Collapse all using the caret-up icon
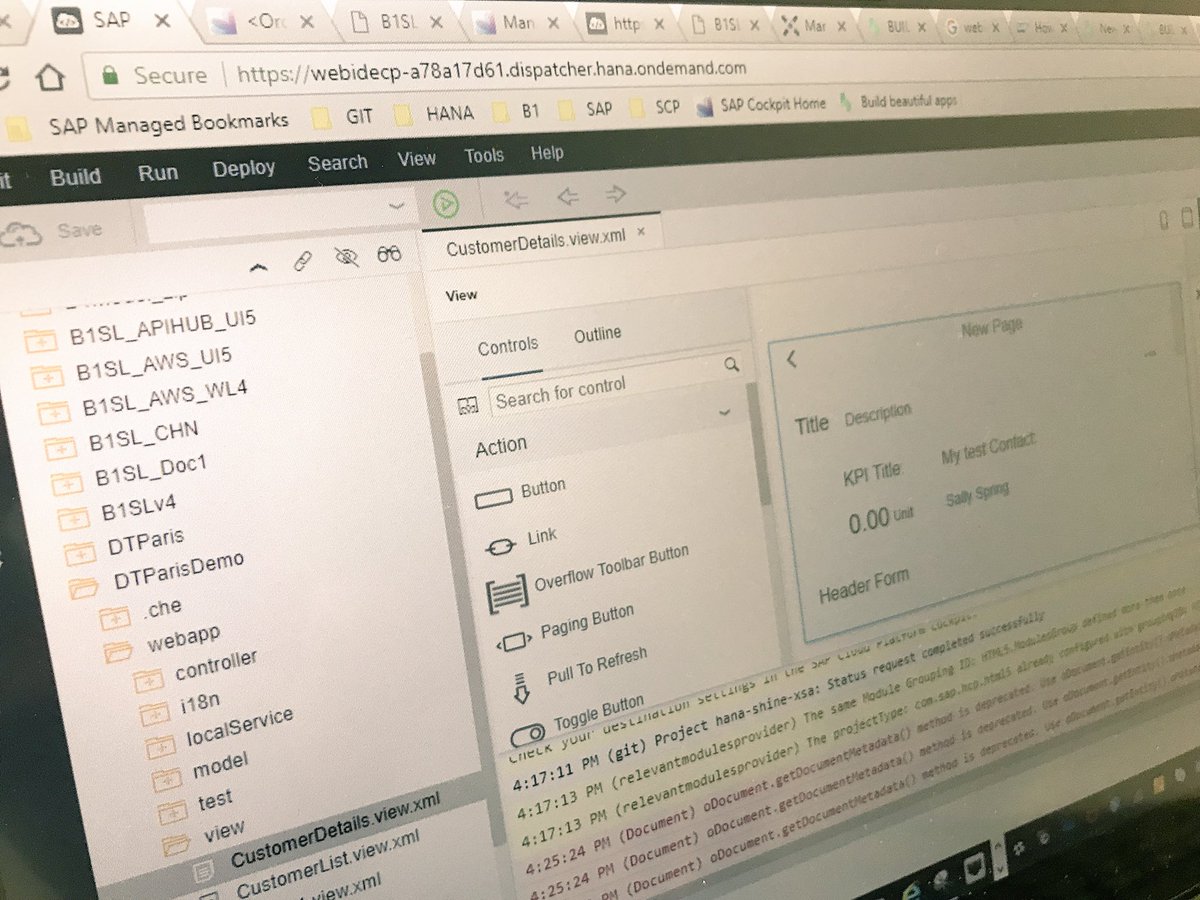Viewport: 1200px width, 900px height. [x=258, y=267]
